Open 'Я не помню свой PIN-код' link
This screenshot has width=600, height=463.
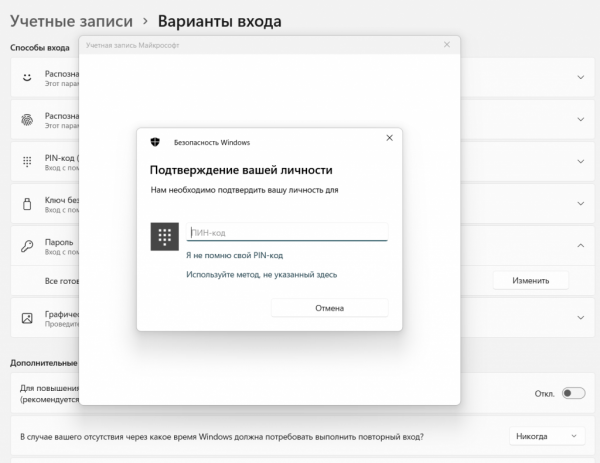tap(235, 255)
